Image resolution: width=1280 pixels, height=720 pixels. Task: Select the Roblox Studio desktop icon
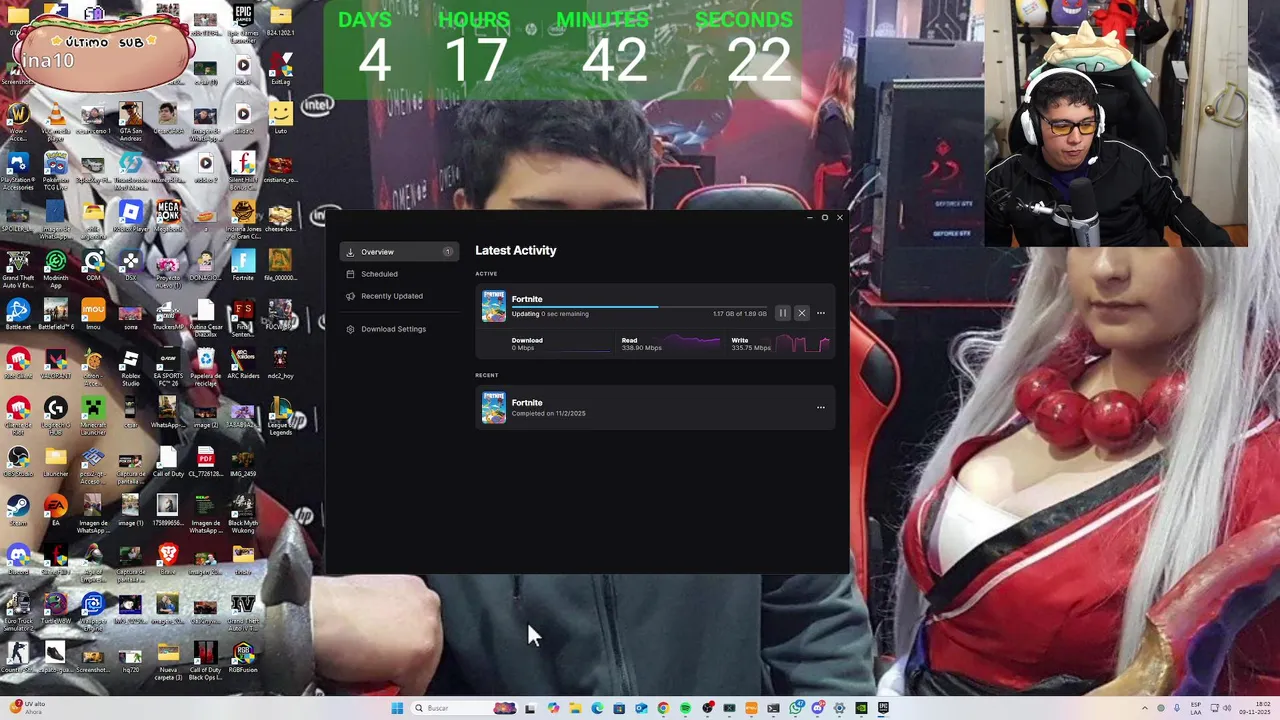pyautogui.click(x=131, y=367)
